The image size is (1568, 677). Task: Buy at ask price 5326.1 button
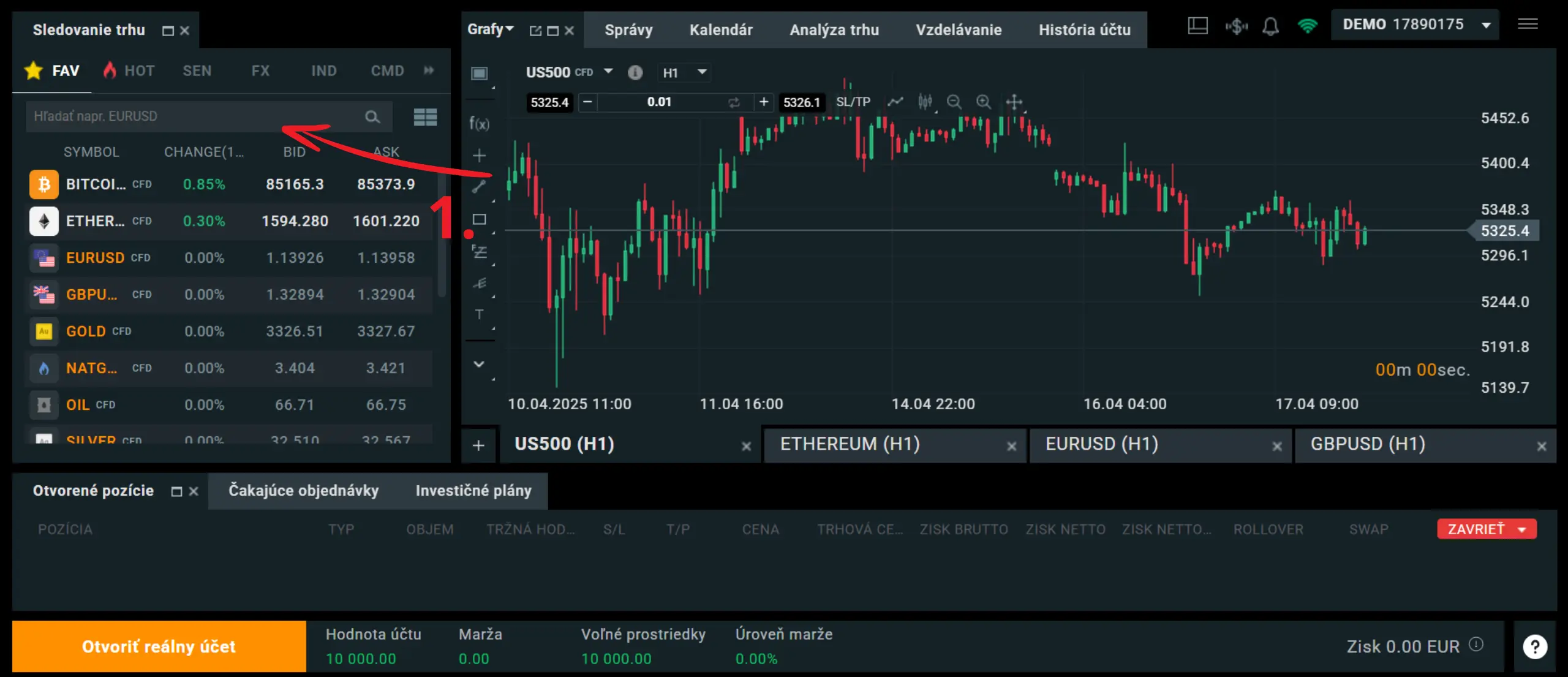pyautogui.click(x=801, y=102)
